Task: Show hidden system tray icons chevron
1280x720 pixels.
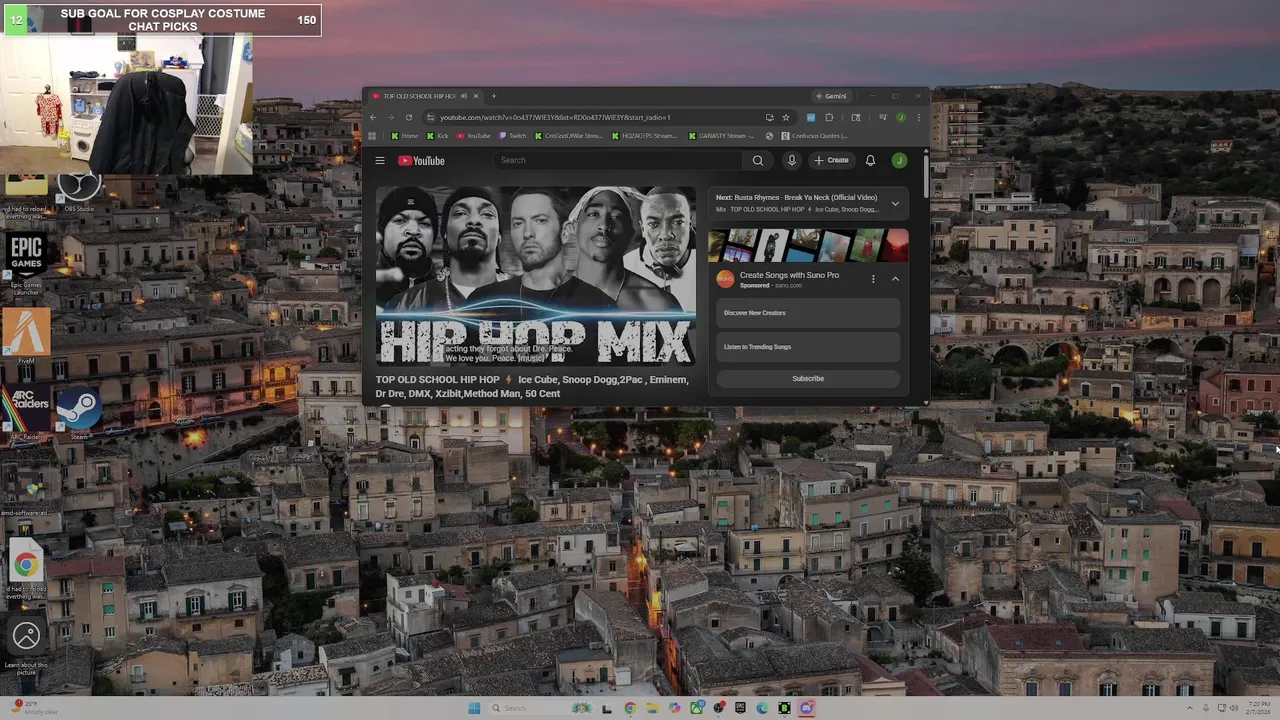Action: (x=1189, y=708)
